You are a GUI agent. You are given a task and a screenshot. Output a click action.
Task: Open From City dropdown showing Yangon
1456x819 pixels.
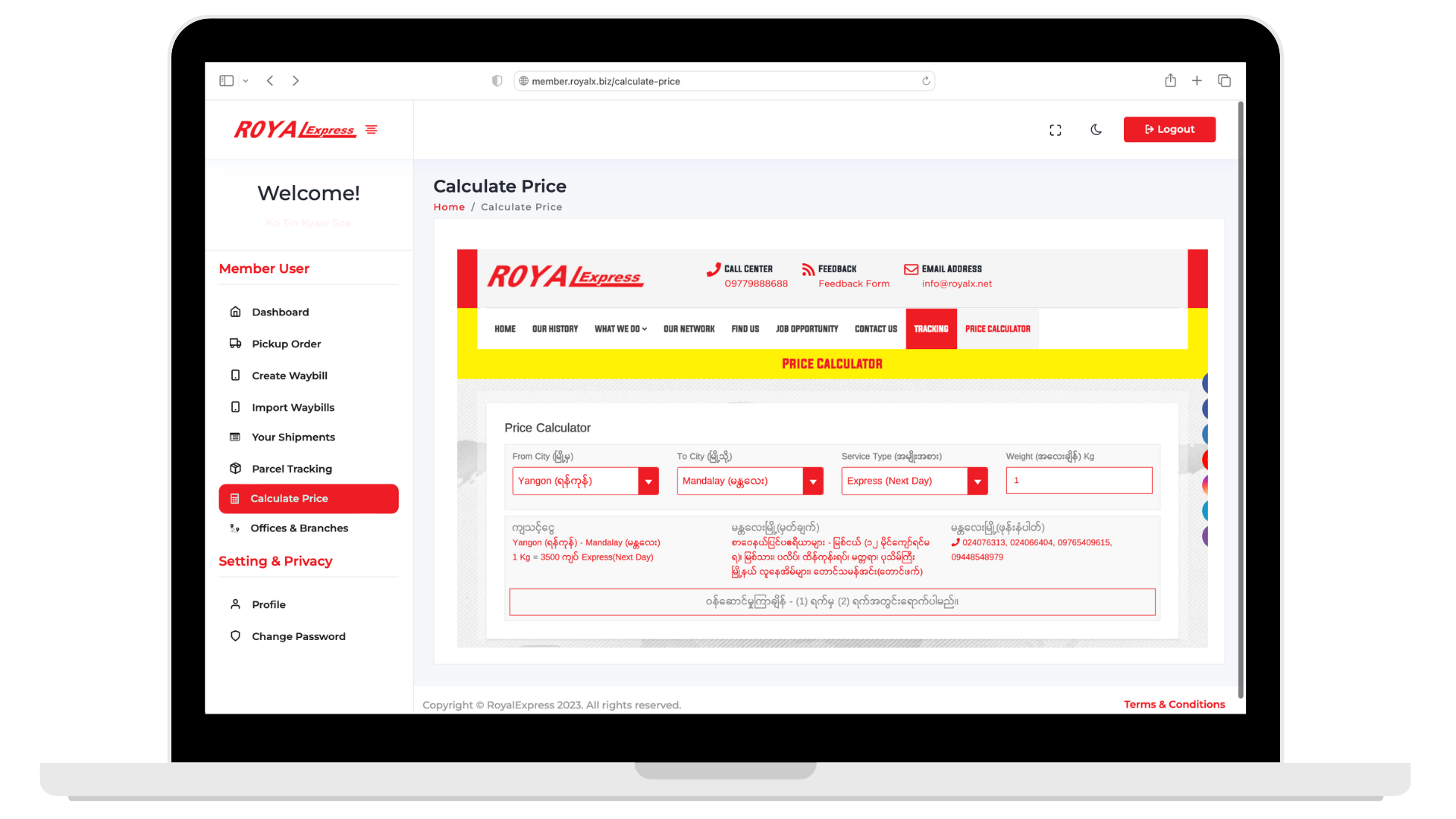click(x=585, y=481)
